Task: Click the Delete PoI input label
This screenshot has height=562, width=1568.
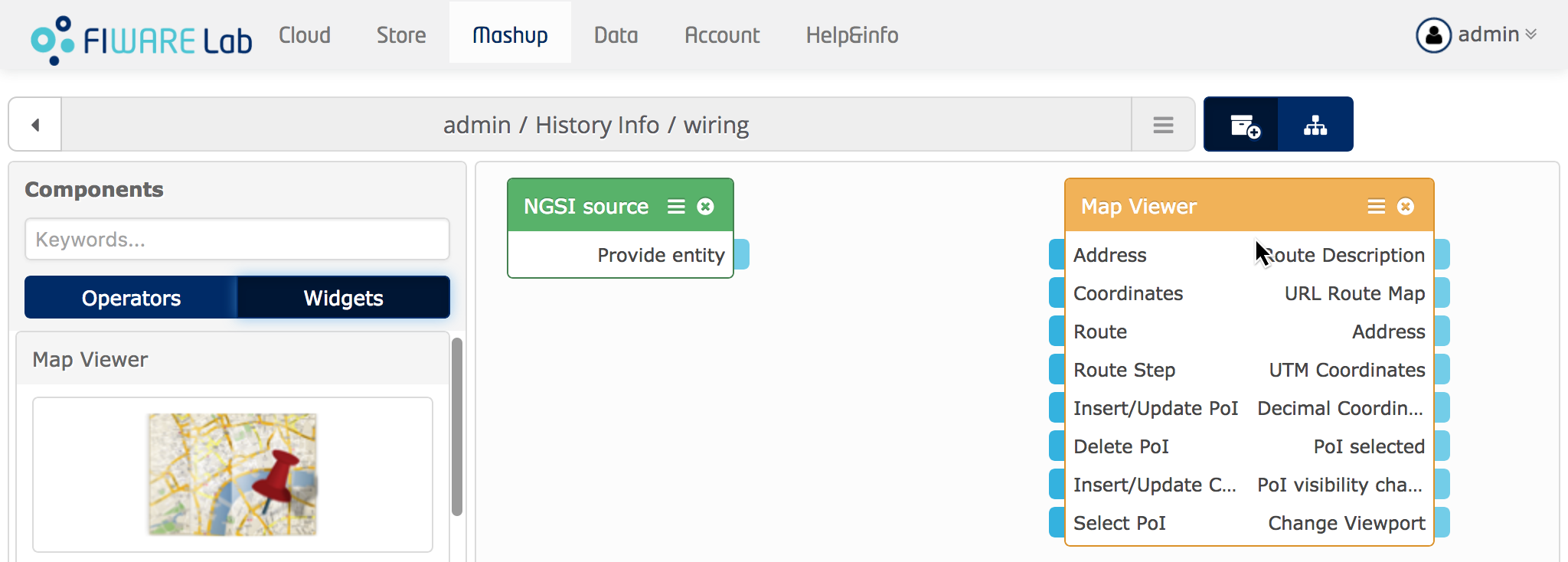Action: point(1121,446)
